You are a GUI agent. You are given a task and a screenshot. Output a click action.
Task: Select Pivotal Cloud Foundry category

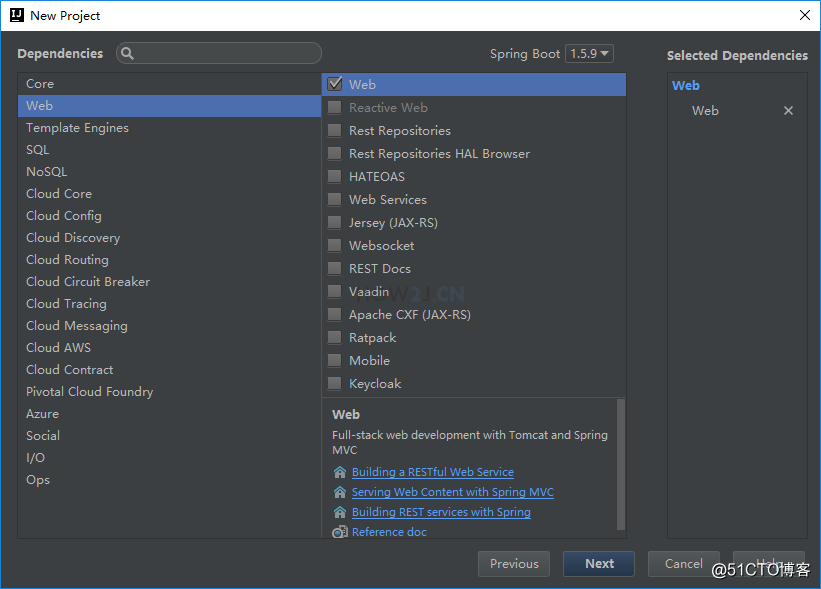click(x=169, y=392)
